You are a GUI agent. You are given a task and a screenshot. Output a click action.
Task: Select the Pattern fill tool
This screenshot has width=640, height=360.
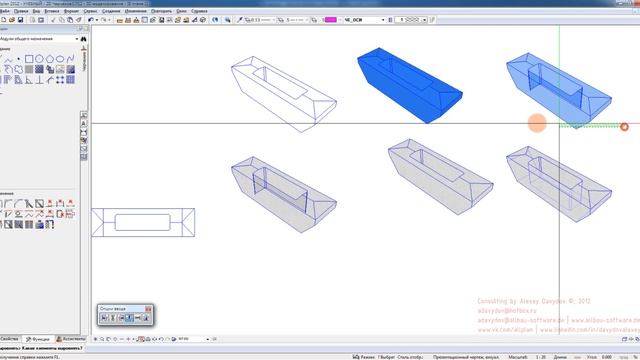[39, 69]
